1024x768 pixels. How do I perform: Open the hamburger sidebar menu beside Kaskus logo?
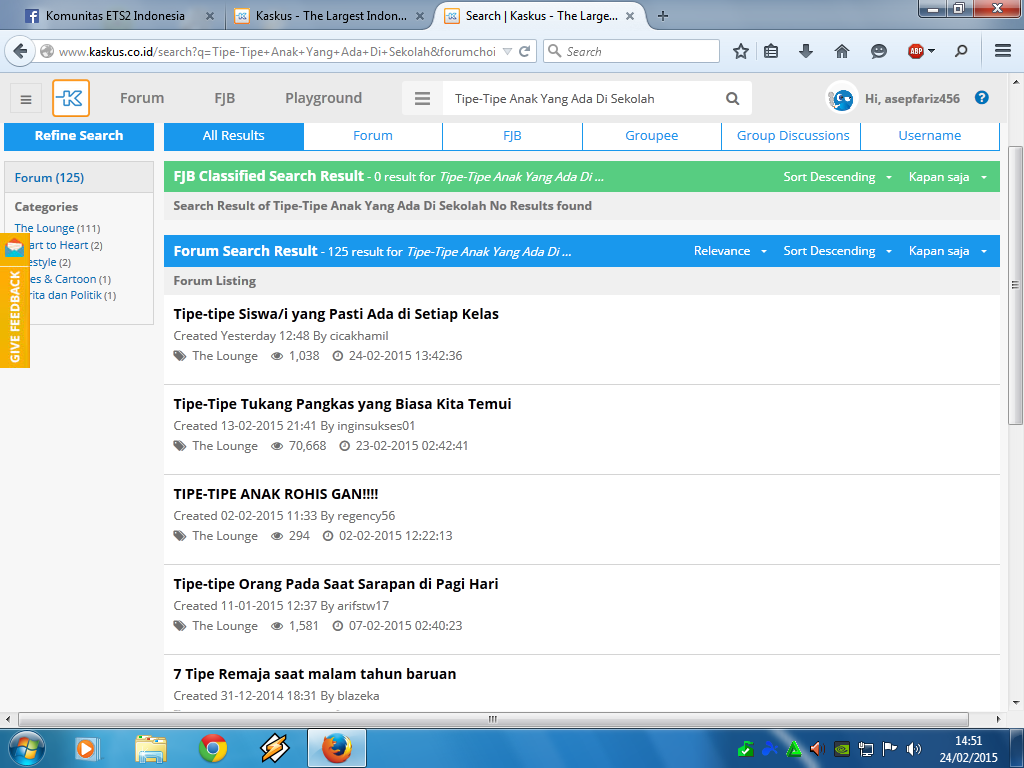(26, 99)
